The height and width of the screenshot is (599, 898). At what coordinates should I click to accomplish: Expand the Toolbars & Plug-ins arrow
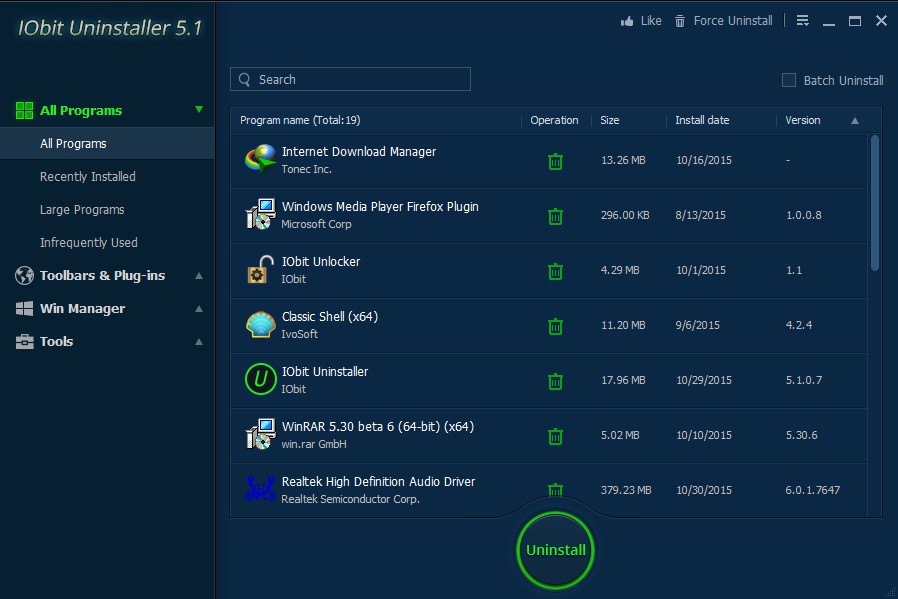tap(199, 276)
